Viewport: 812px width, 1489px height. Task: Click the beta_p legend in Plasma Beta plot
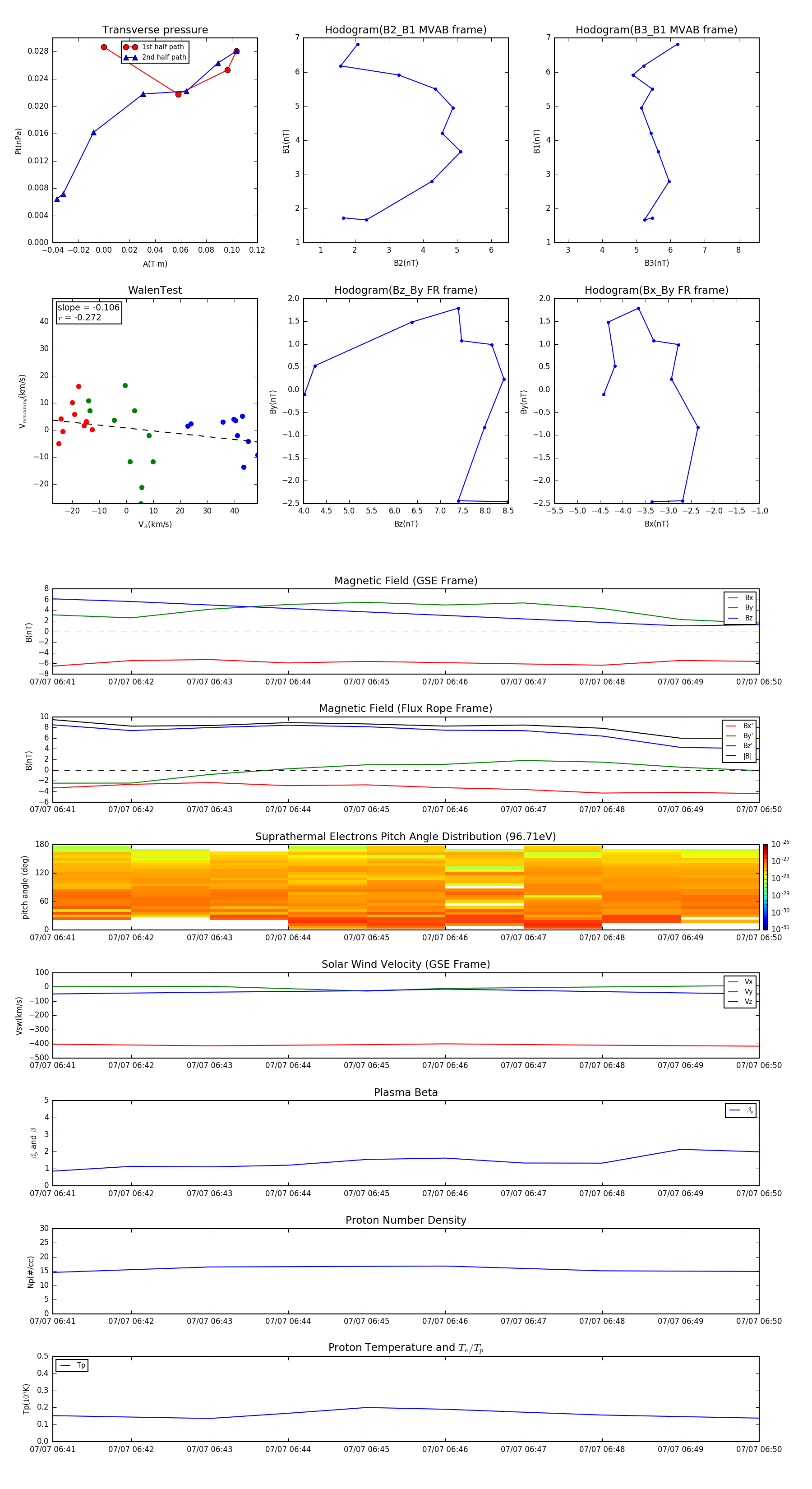click(x=741, y=1110)
